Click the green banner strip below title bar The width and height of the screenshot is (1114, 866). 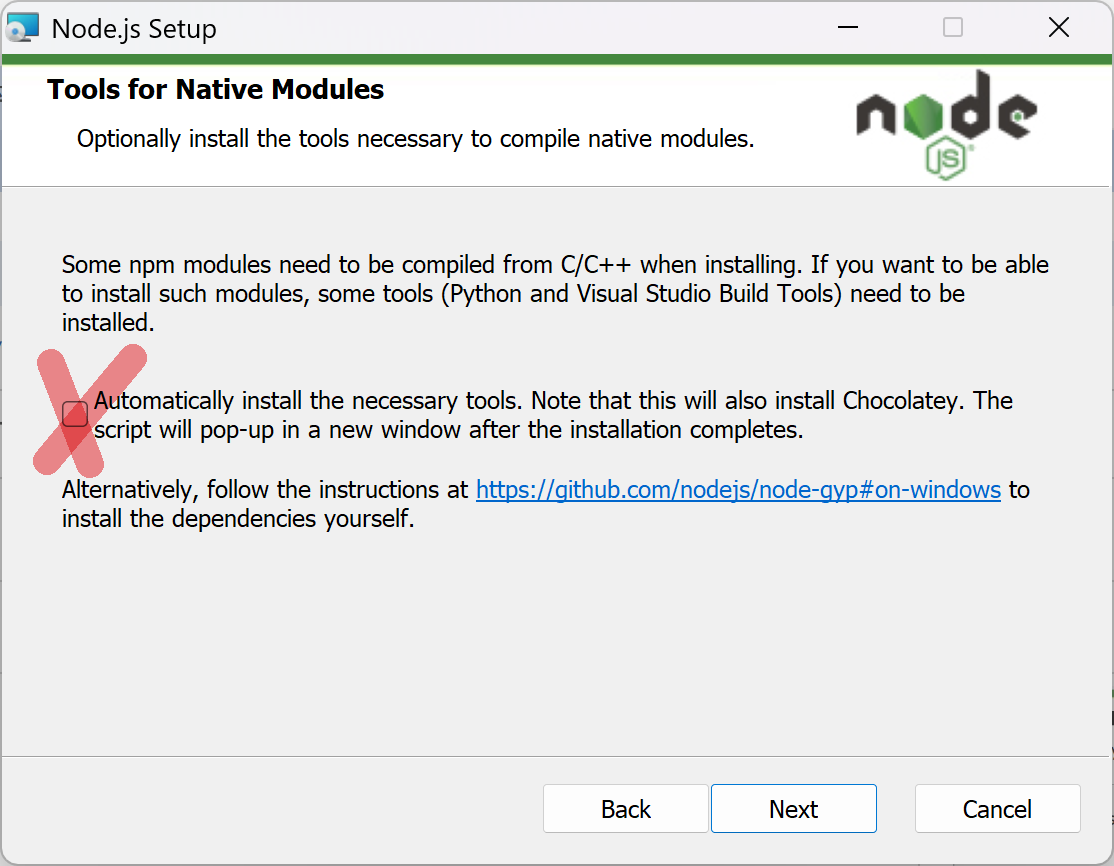pyautogui.click(x=557, y=60)
